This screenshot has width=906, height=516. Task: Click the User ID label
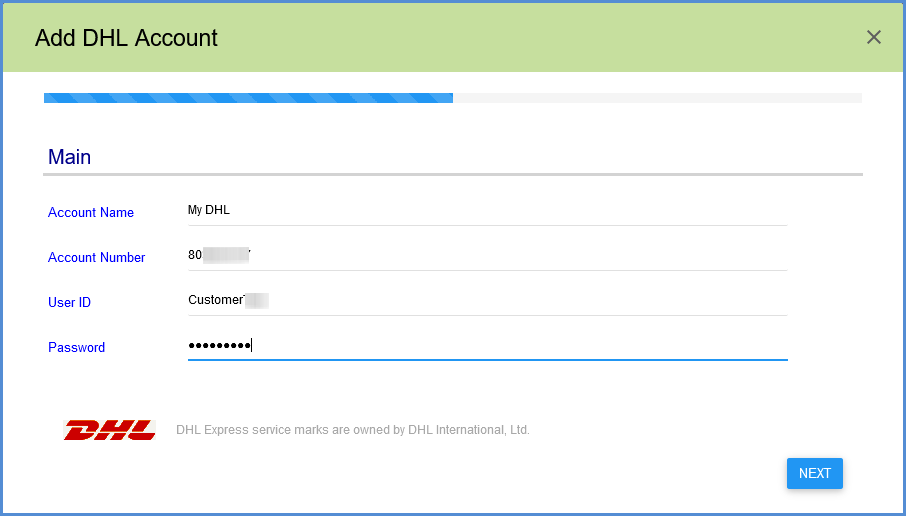(69, 303)
